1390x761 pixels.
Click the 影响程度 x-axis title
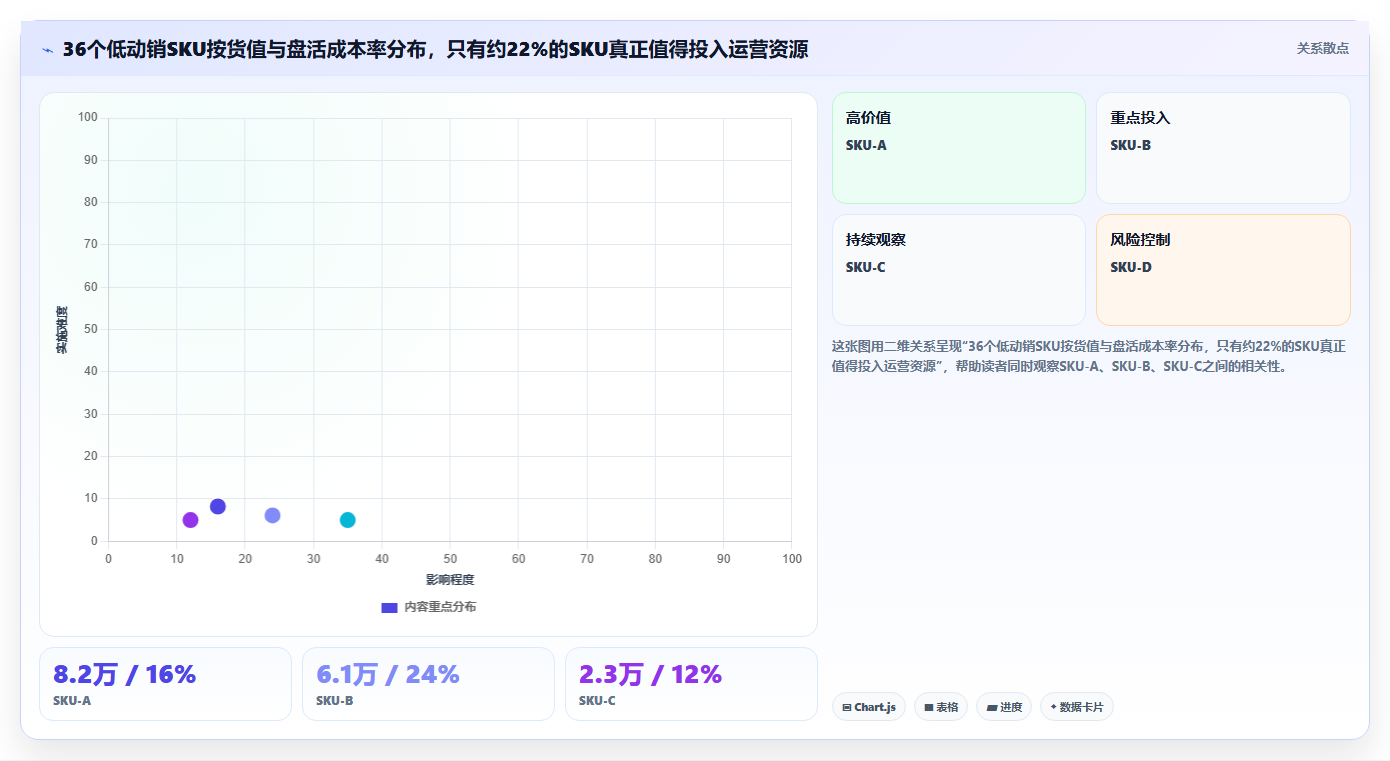pyautogui.click(x=450, y=579)
